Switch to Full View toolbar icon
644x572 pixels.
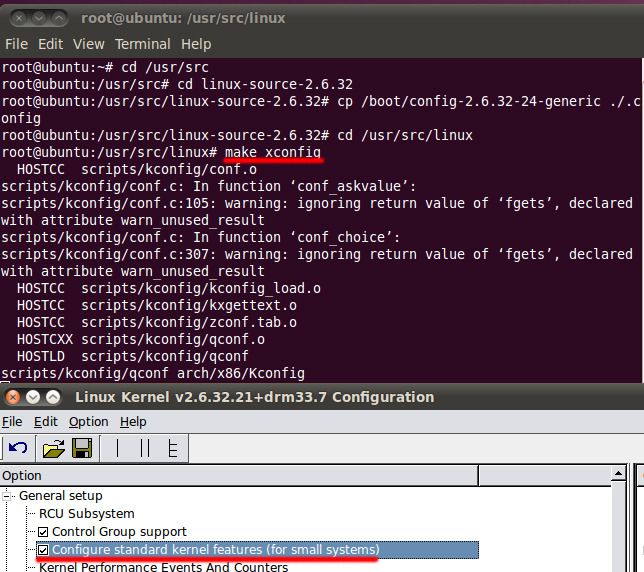pyautogui.click(x=172, y=448)
